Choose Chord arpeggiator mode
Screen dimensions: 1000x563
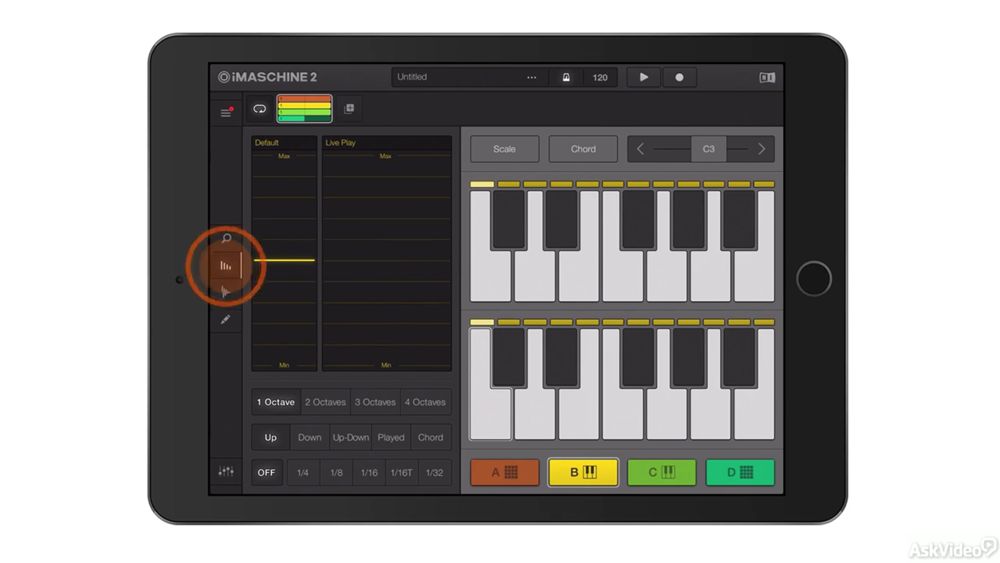[x=430, y=437]
